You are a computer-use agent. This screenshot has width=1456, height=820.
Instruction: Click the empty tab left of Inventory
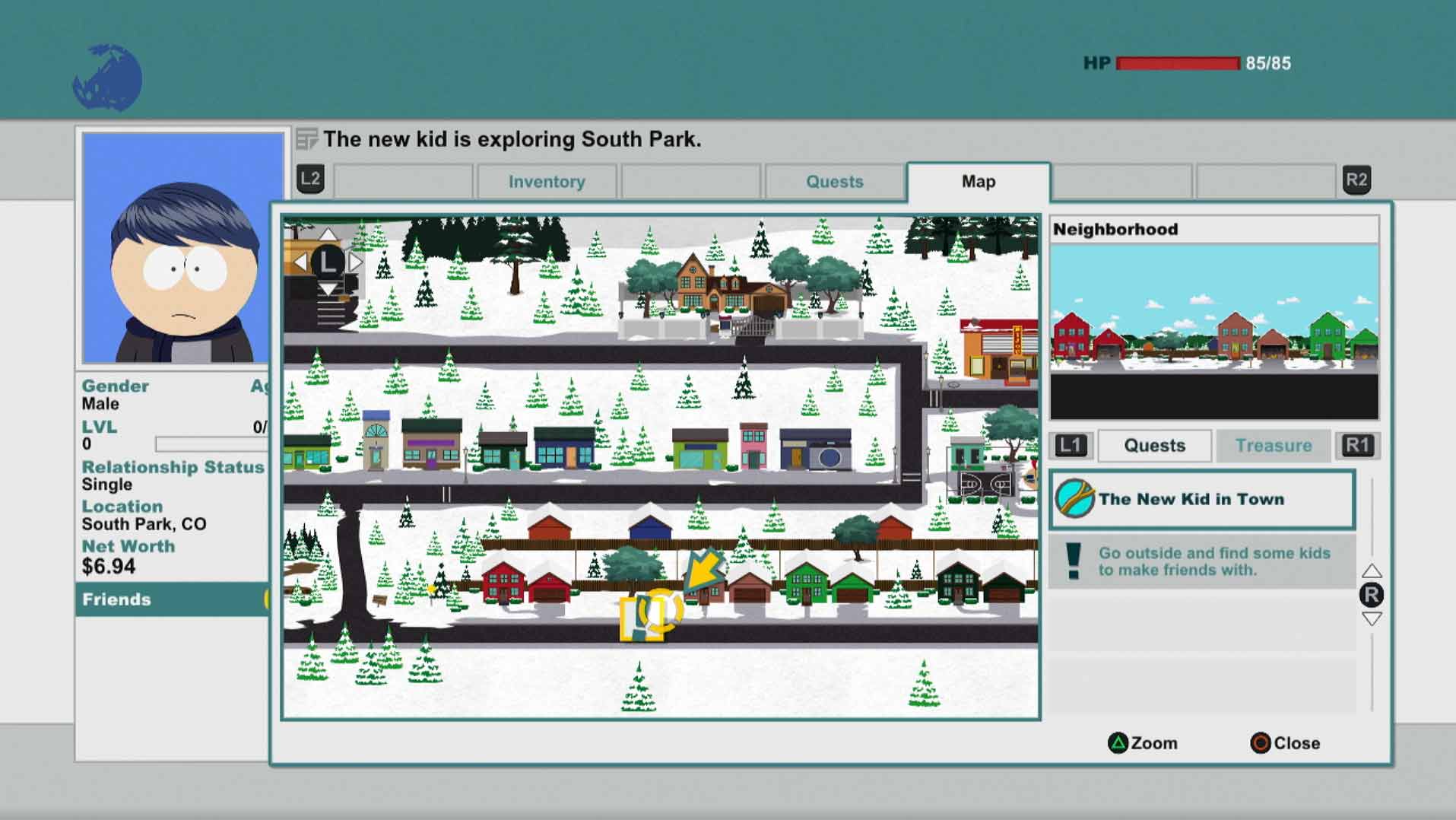coord(403,182)
